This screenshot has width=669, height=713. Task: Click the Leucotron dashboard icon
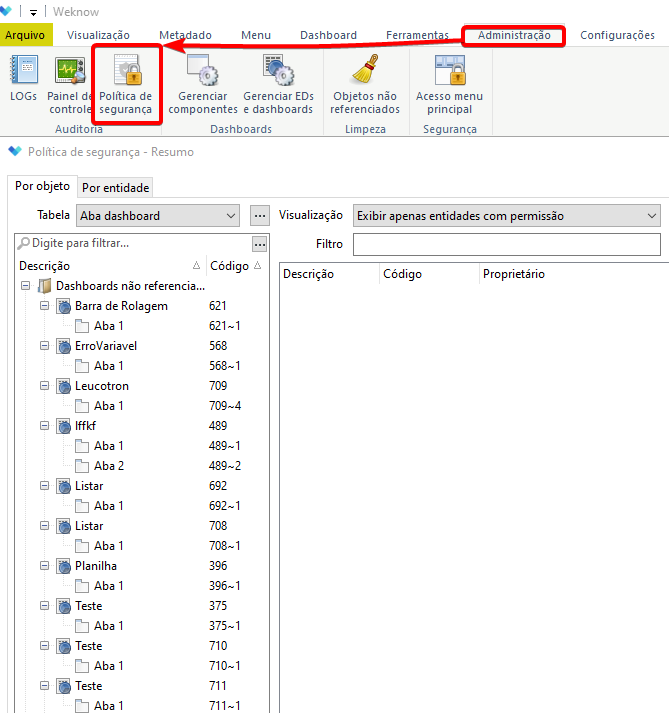pos(64,386)
